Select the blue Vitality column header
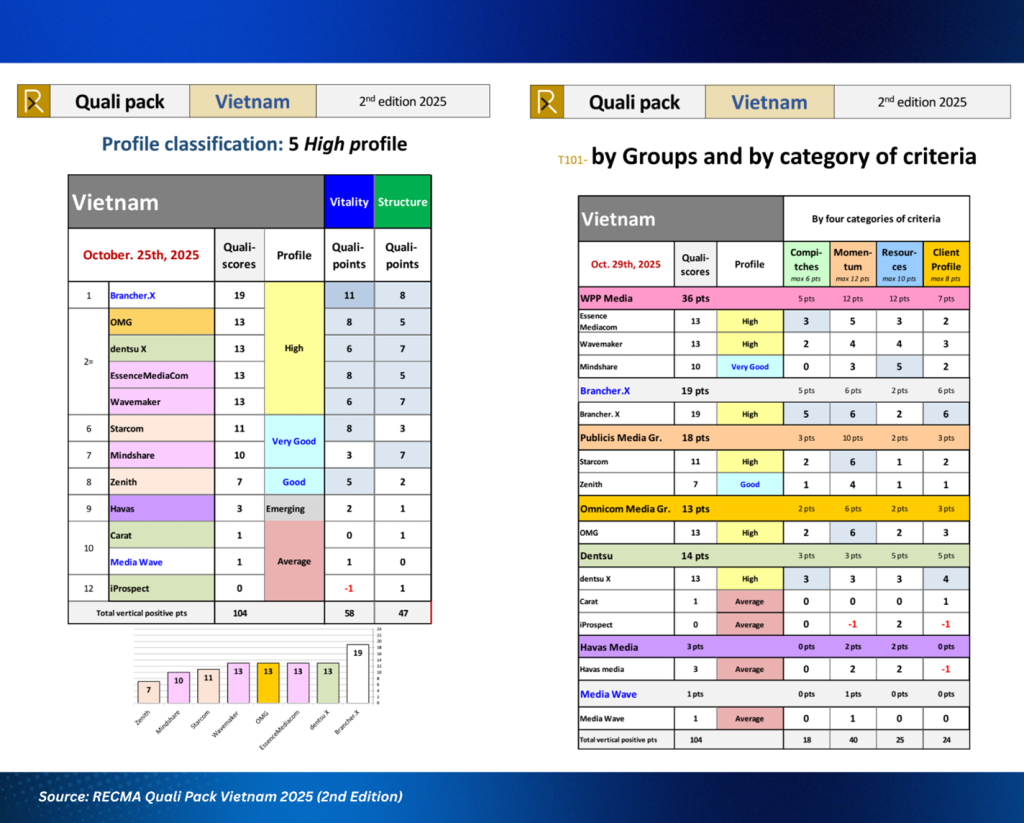Viewport: 1024px width, 823px height. click(349, 202)
